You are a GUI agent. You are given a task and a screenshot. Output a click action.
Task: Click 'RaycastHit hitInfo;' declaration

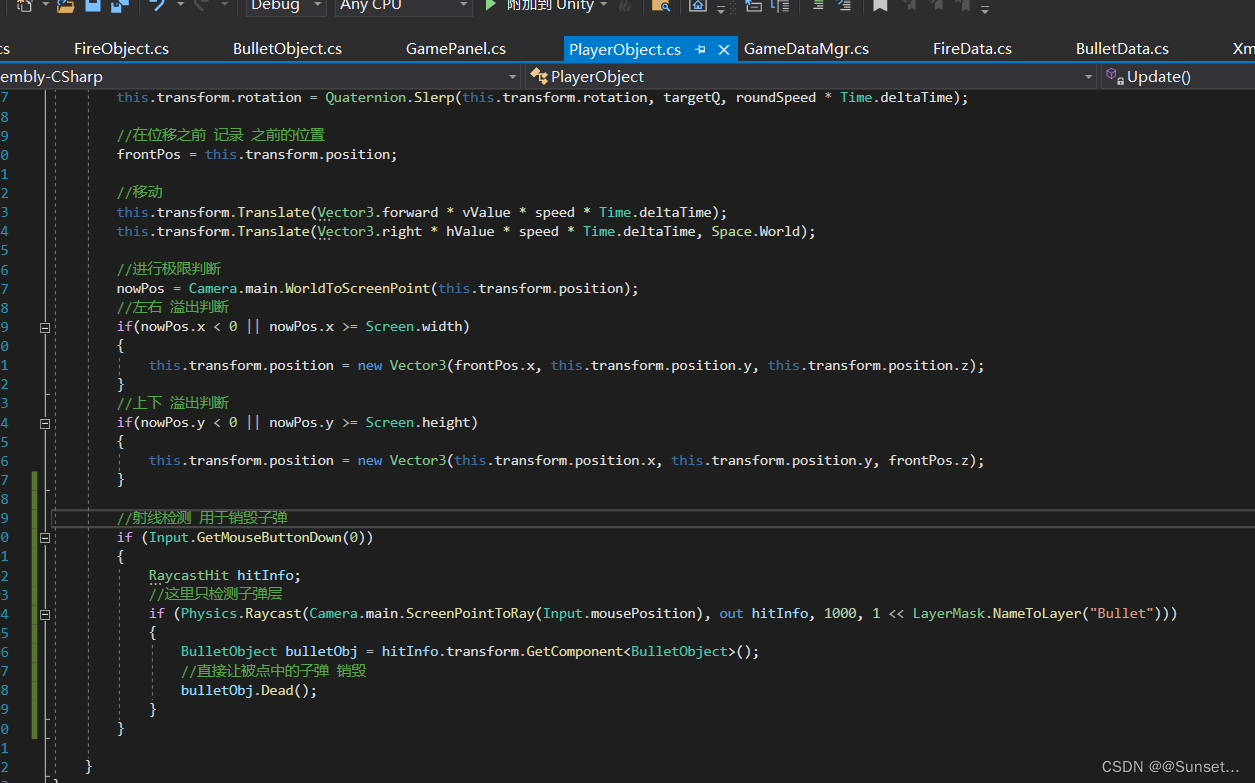pos(225,576)
